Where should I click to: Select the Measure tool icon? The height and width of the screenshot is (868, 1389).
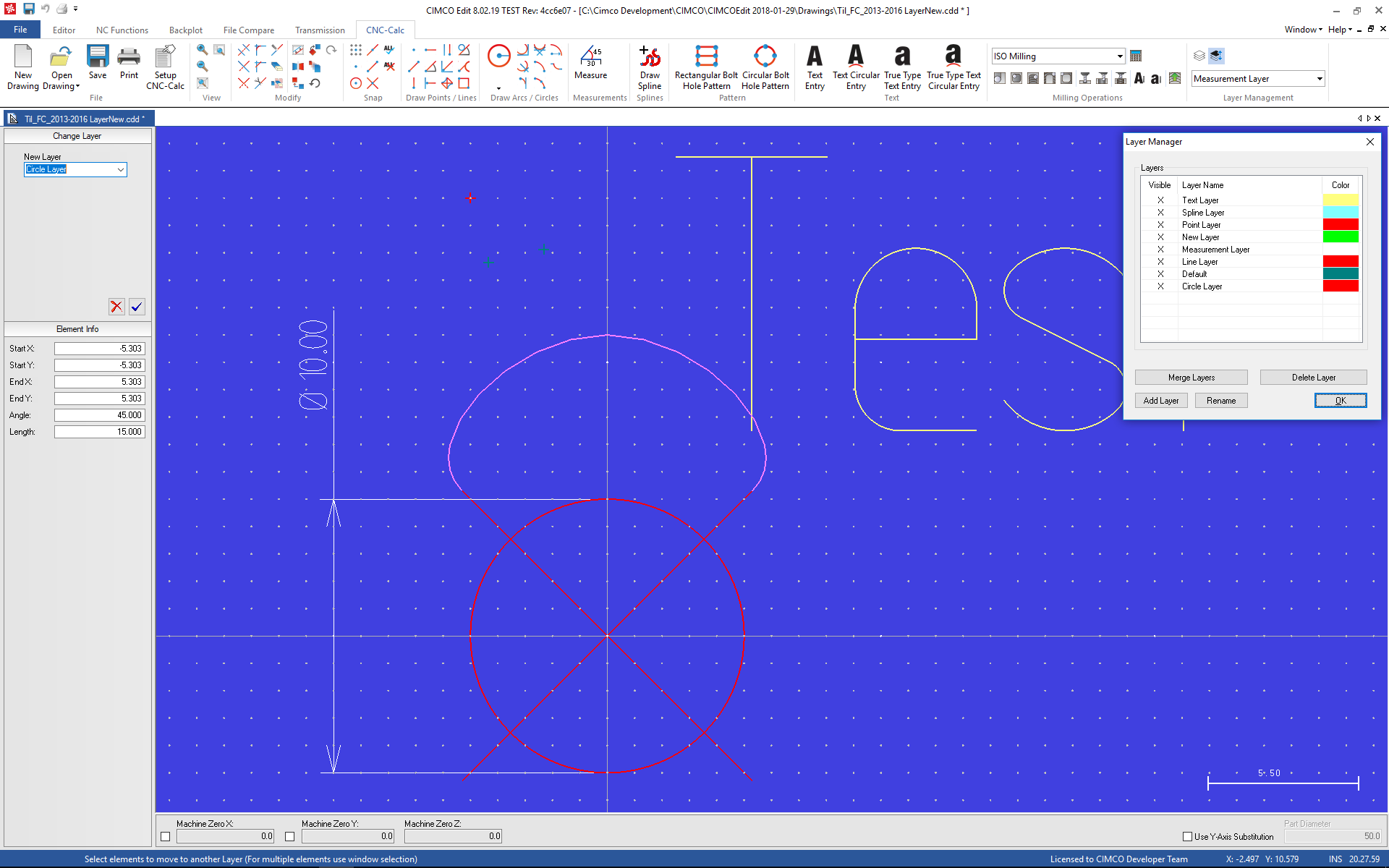click(590, 56)
